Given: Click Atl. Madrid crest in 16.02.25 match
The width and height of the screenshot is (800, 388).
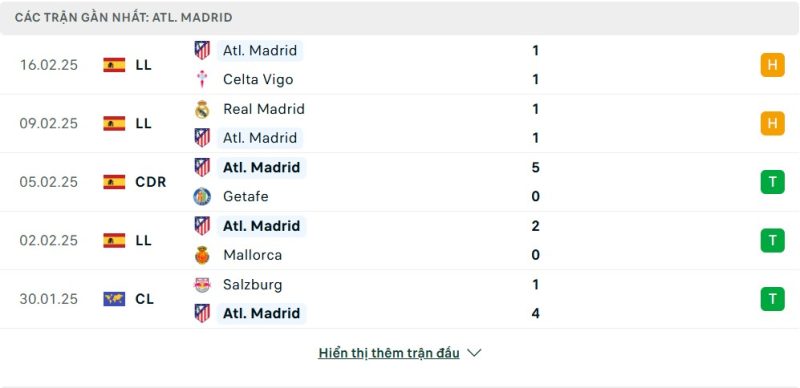Looking at the screenshot, I should click(x=202, y=50).
